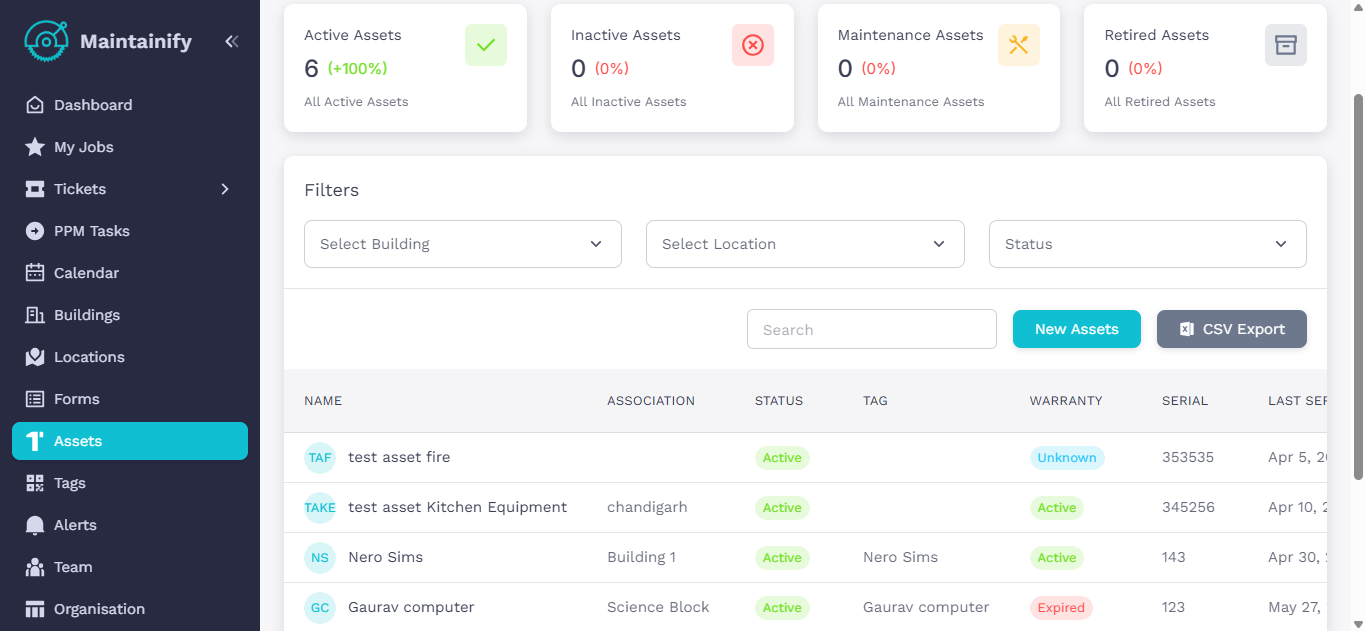Open the Calendar sidebar item
This screenshot has width=1365, height=631.
tap(86, 273)
